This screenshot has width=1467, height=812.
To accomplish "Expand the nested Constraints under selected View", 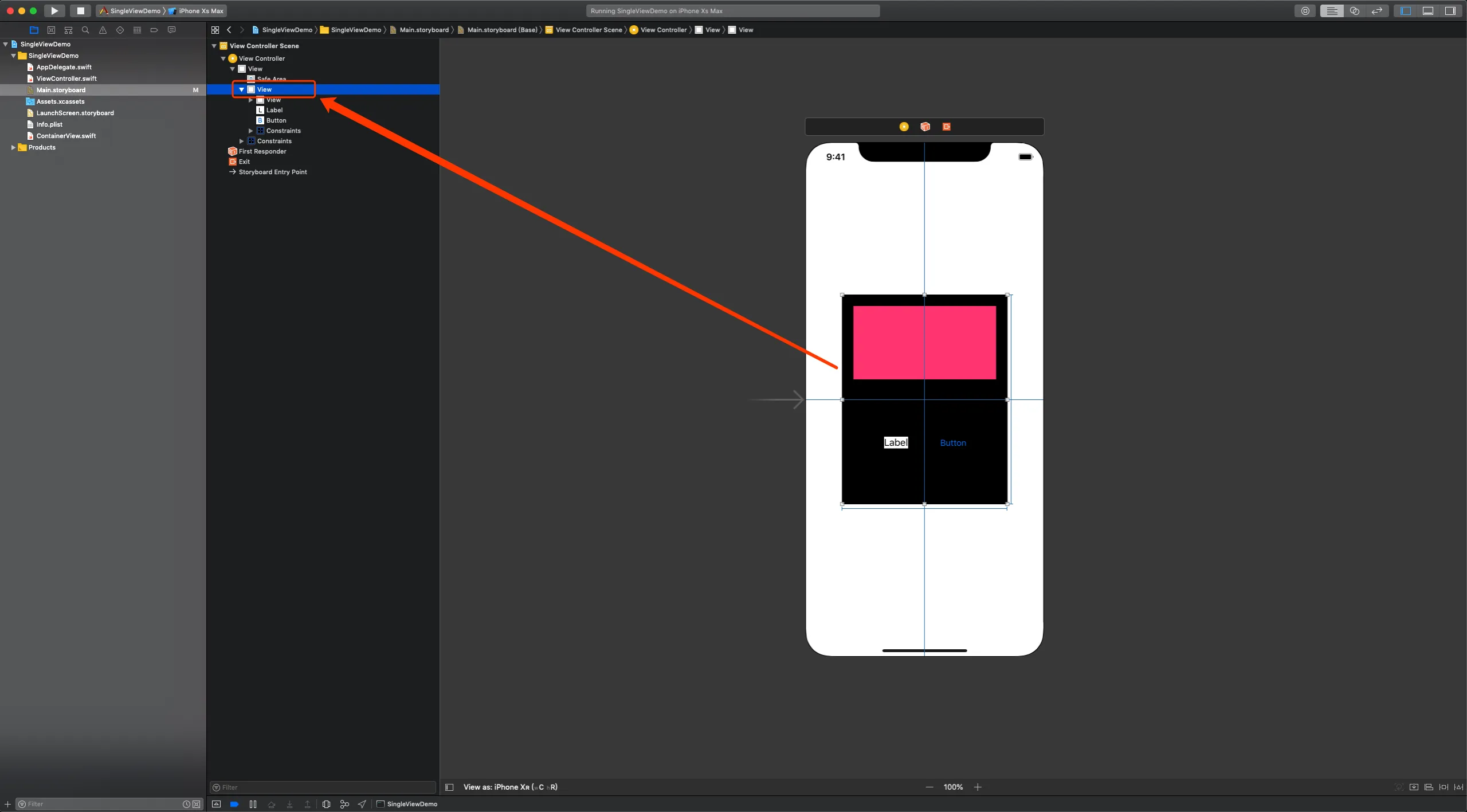I will point(250,131).
